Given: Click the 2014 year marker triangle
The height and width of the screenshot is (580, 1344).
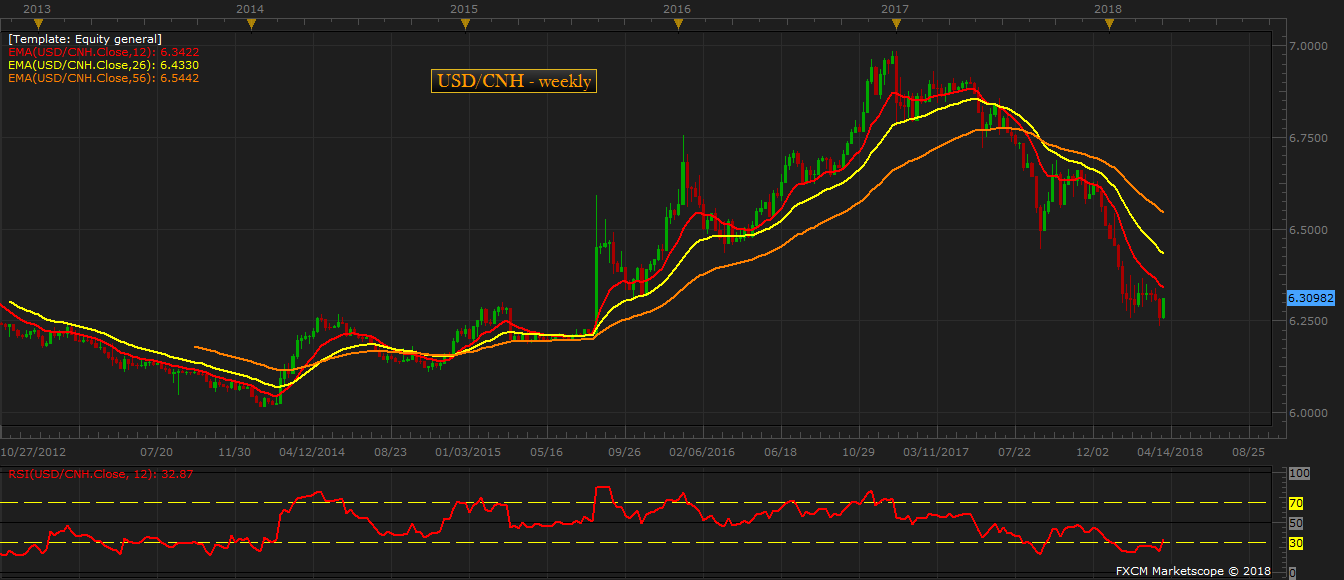Looking at the screenshot, I should [251, 23].
